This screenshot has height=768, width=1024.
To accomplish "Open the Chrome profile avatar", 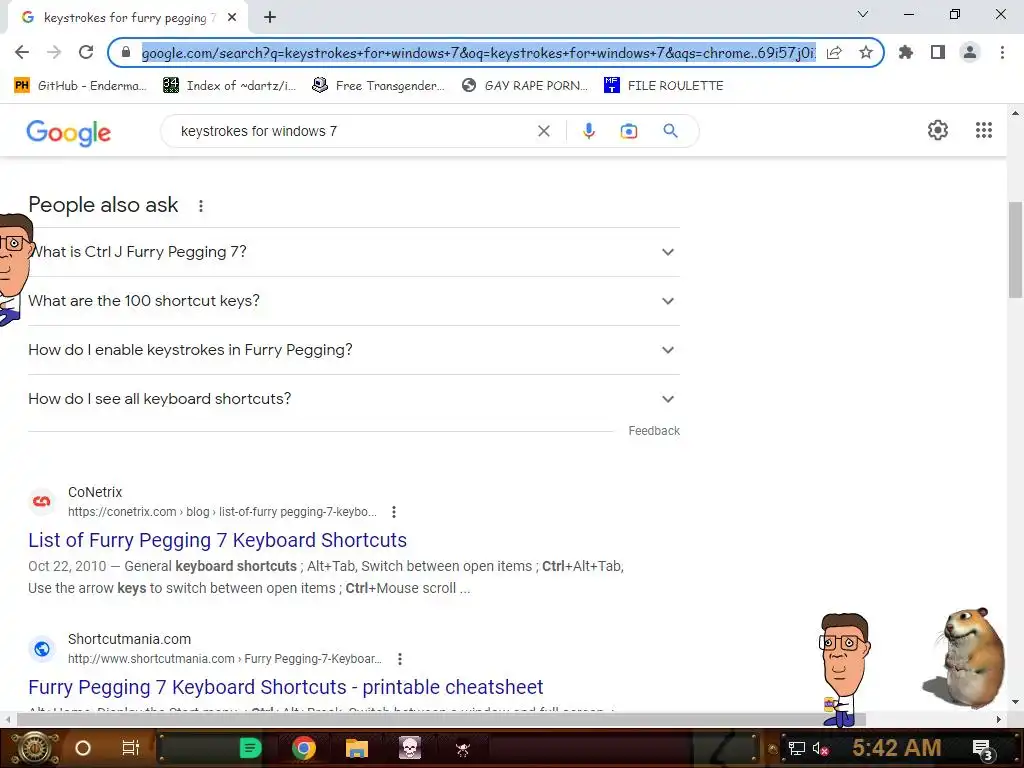I will pyautogui.click(x=970, y=52).
